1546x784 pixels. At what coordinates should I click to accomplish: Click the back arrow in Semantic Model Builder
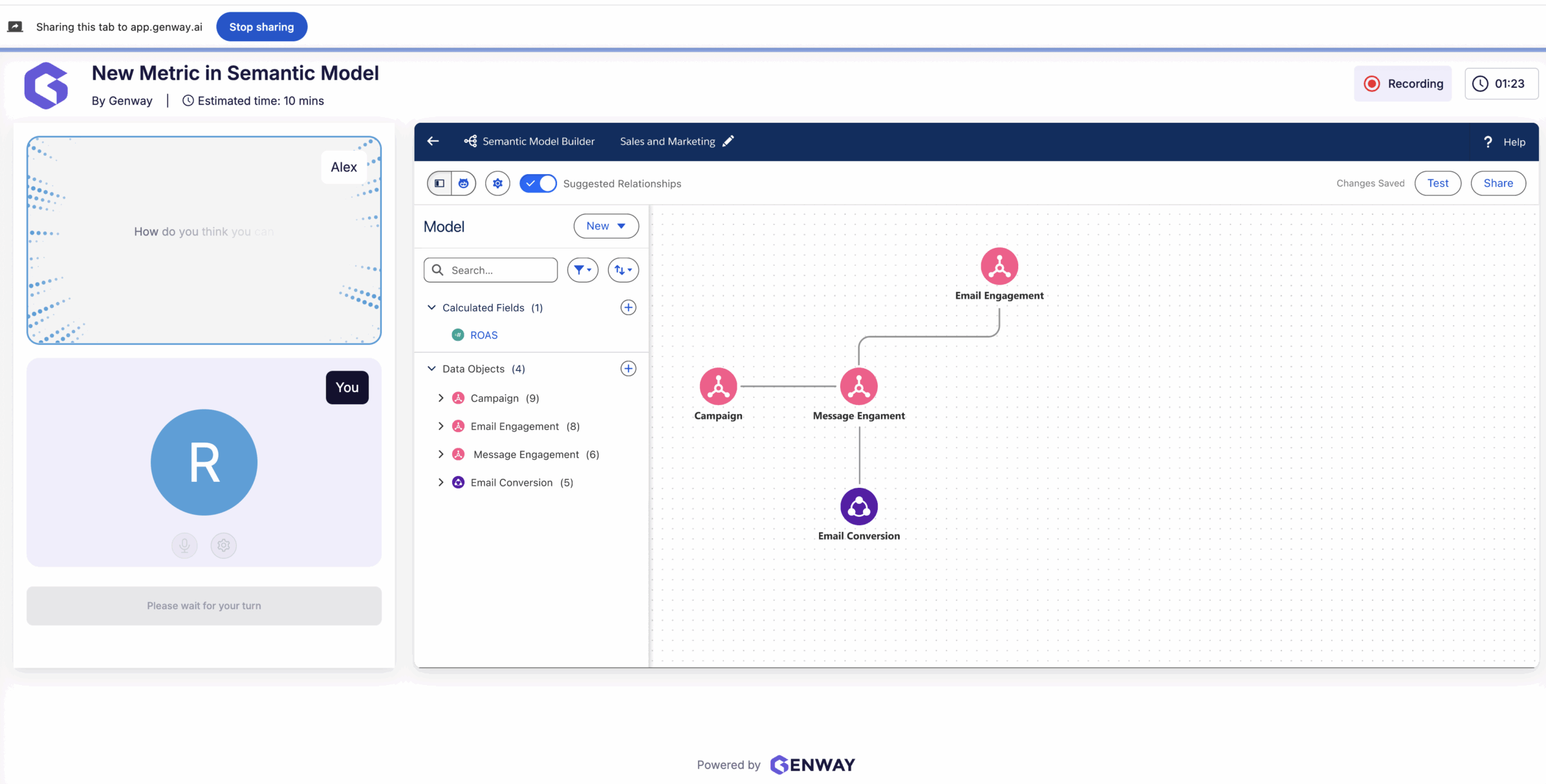tap(433, 141)
